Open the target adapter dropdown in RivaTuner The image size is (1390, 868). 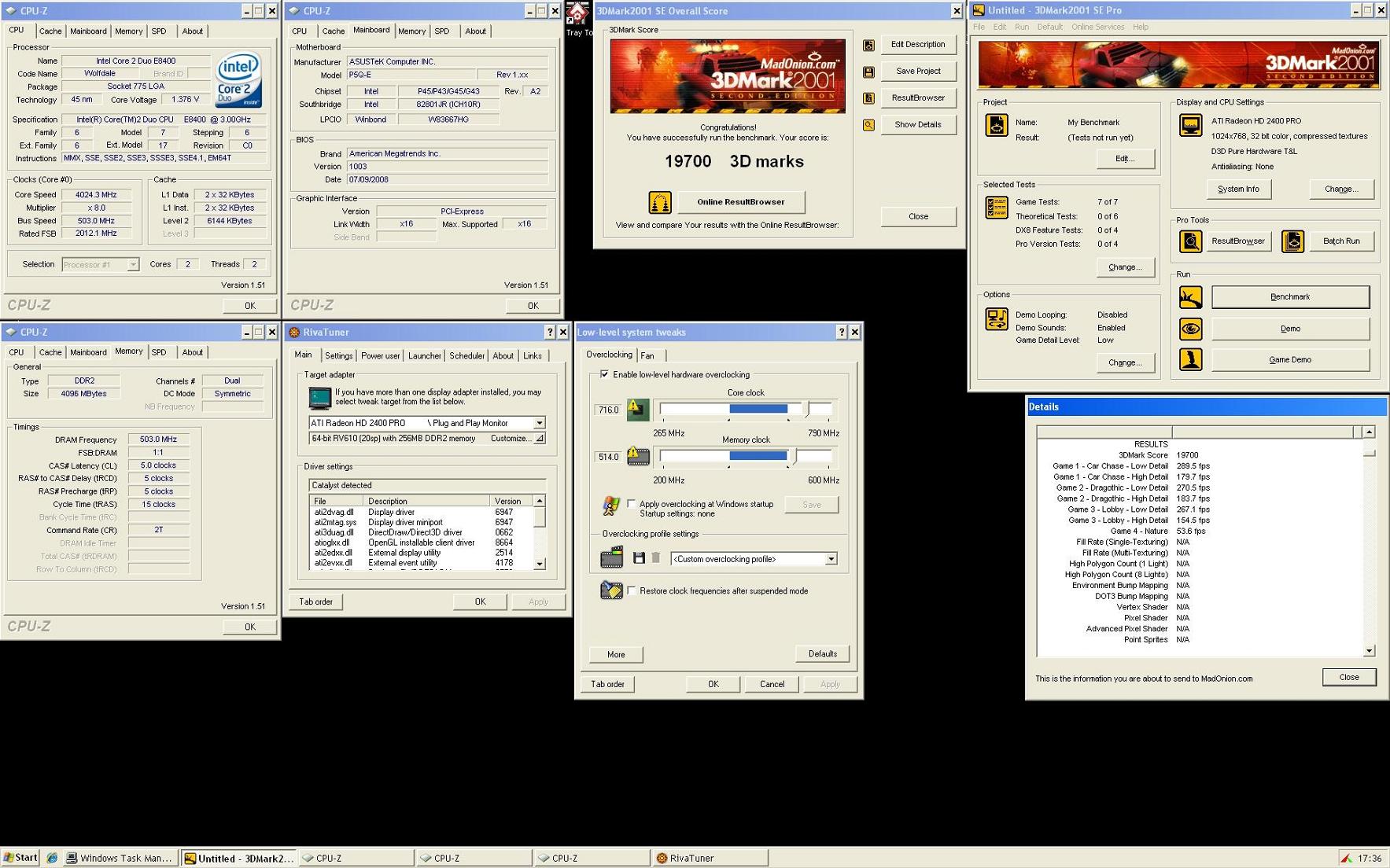[x=539, y=423]
